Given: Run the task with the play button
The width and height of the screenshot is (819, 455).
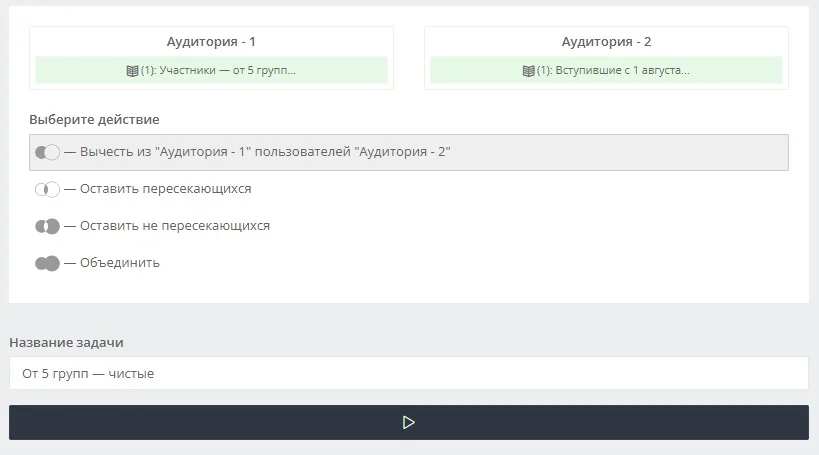Looking at the screenshot, I should coord(408,422).
